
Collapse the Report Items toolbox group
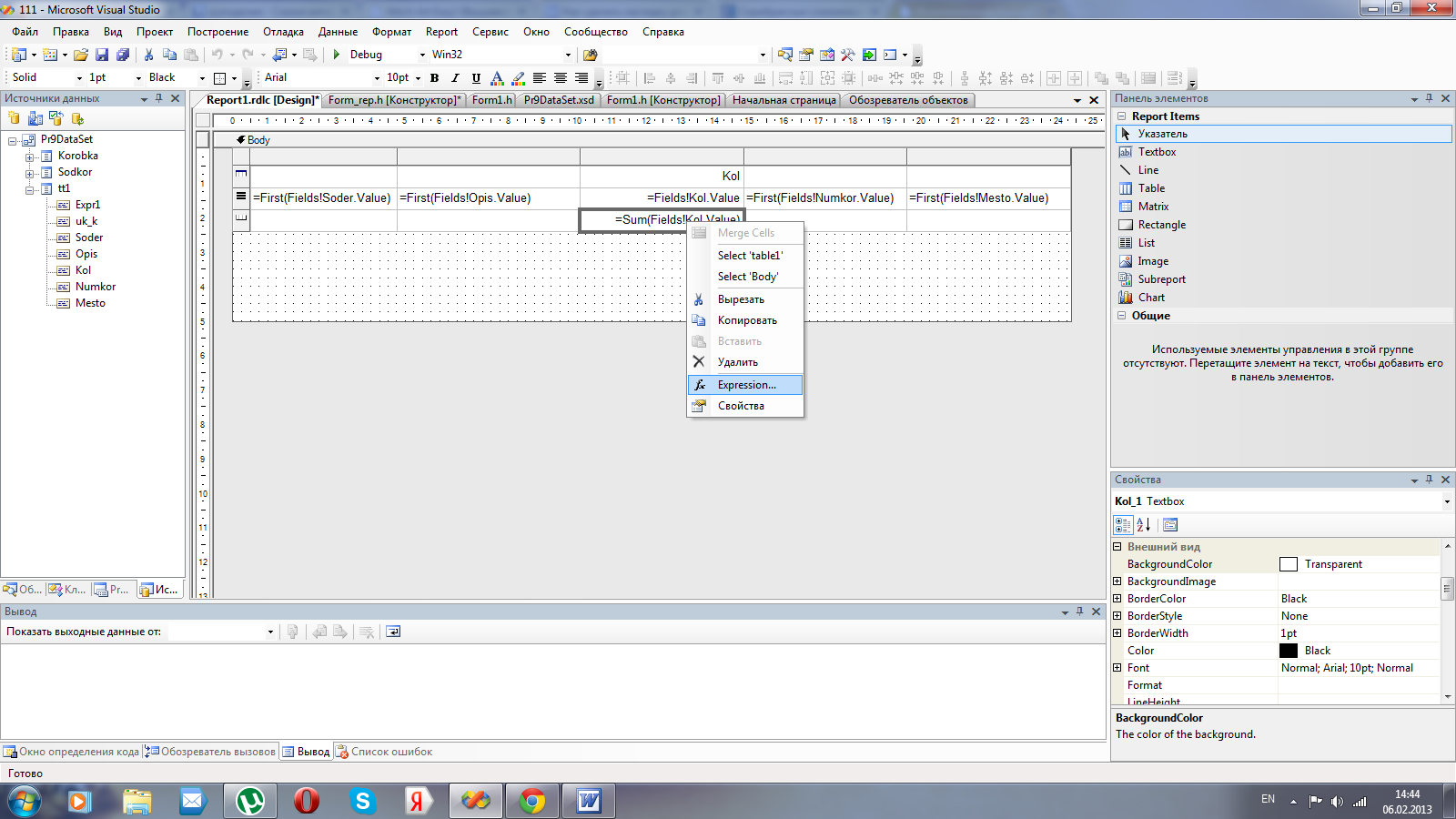coord(1122,116)
